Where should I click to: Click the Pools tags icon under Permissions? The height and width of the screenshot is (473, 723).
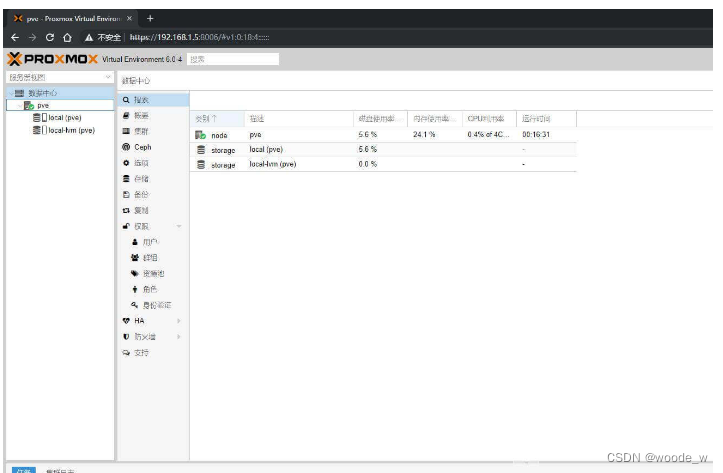(135, 274)
